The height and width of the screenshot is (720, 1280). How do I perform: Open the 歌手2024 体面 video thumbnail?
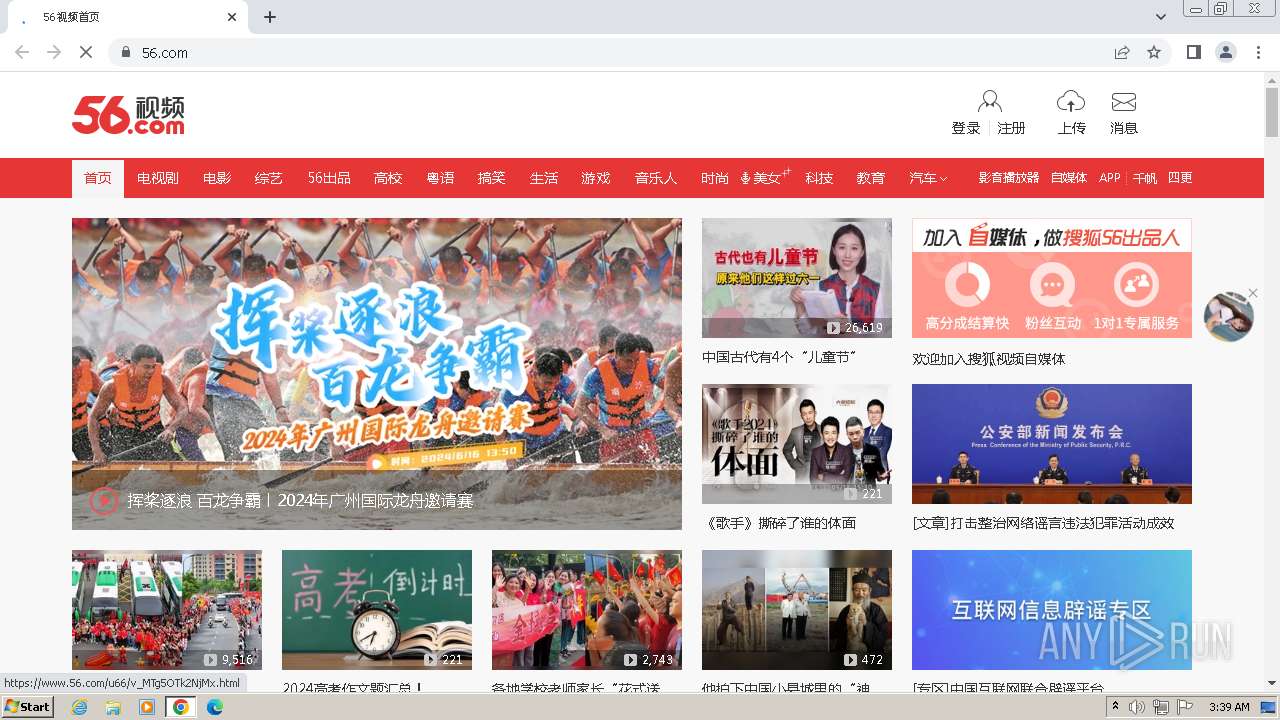point(797,444)
